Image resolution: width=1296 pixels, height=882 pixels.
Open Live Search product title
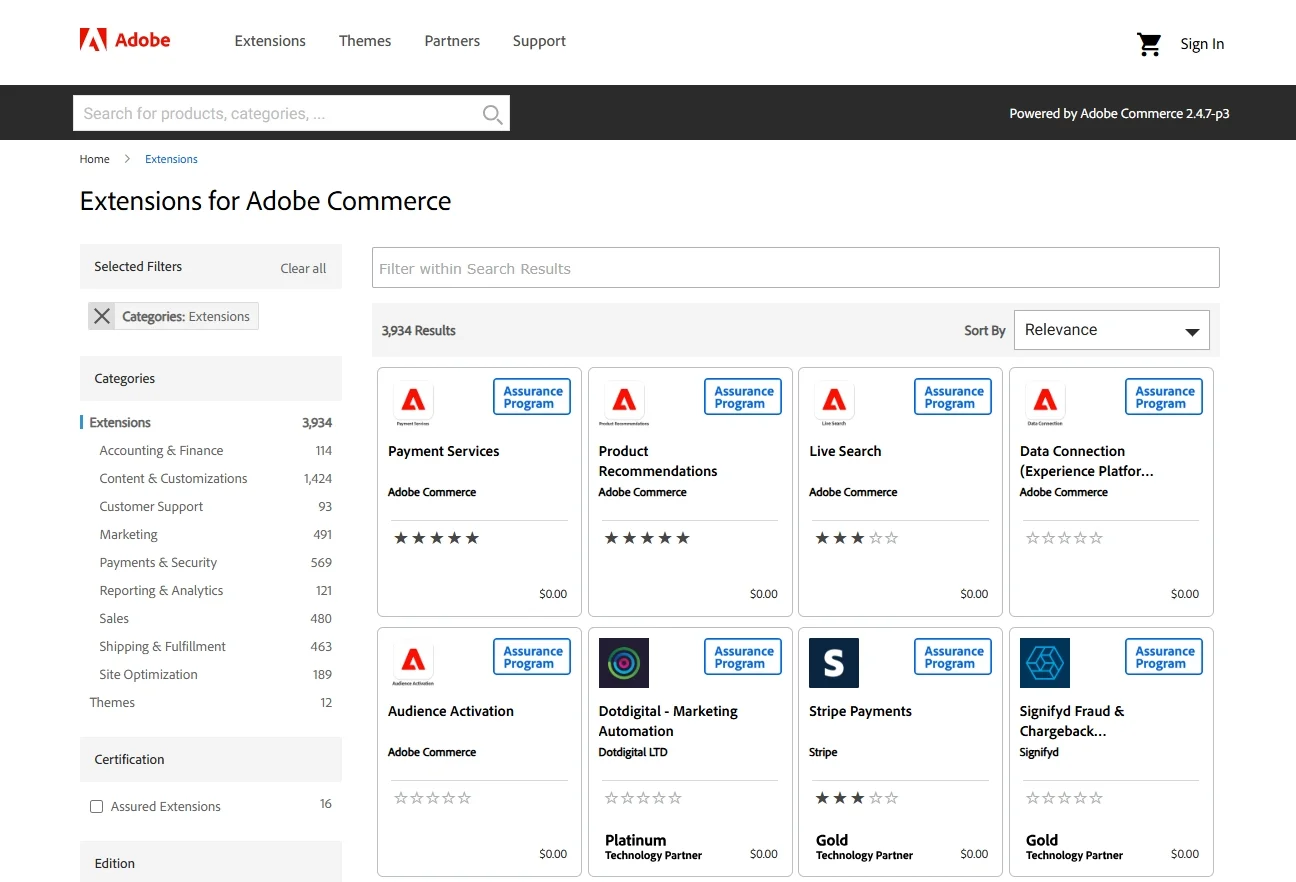coord(845,451)
